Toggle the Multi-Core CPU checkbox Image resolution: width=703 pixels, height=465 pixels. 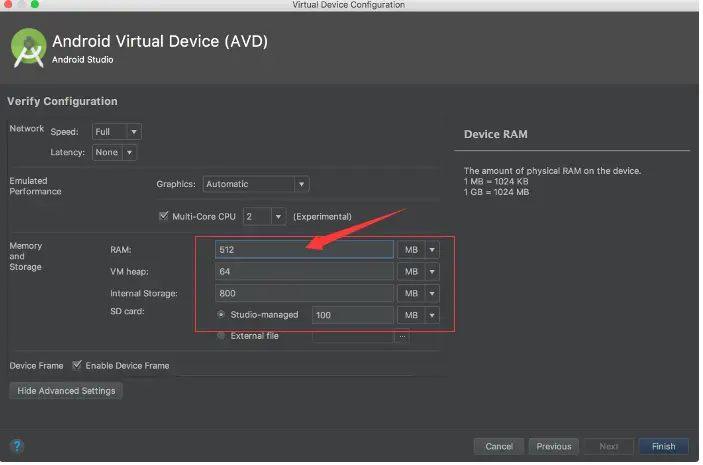(163, 216)
